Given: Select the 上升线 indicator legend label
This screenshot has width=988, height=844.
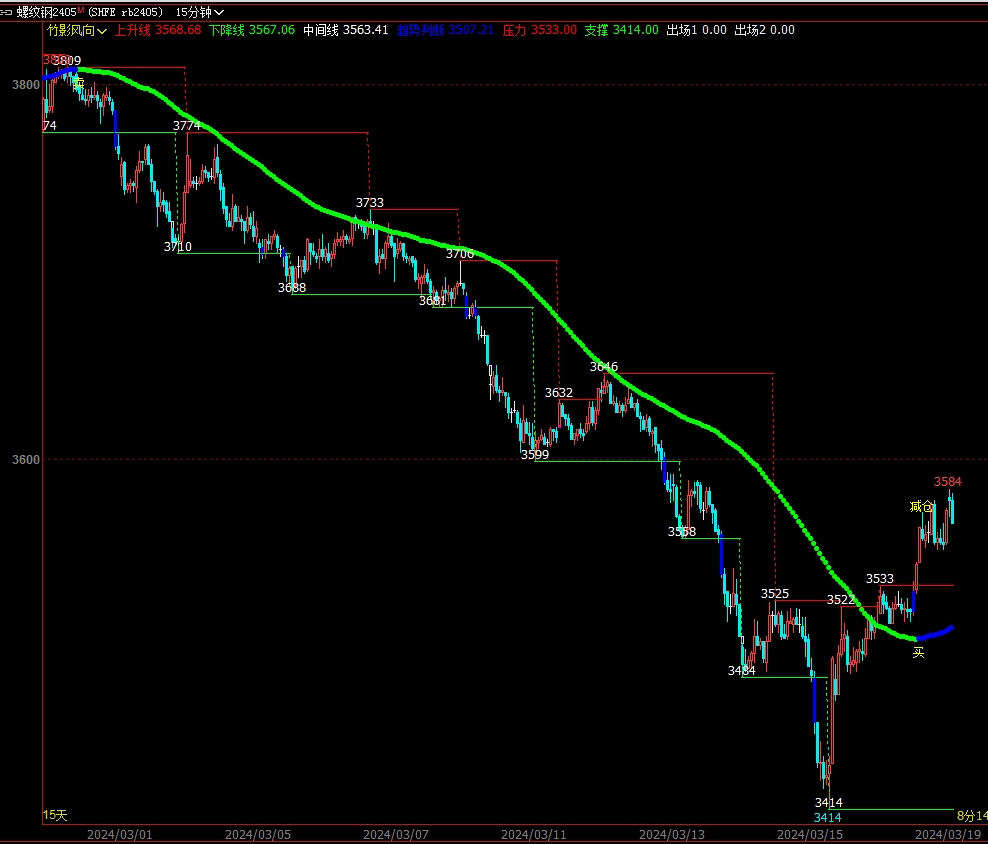Looking at the screenshot, I should tap(132, 30).
